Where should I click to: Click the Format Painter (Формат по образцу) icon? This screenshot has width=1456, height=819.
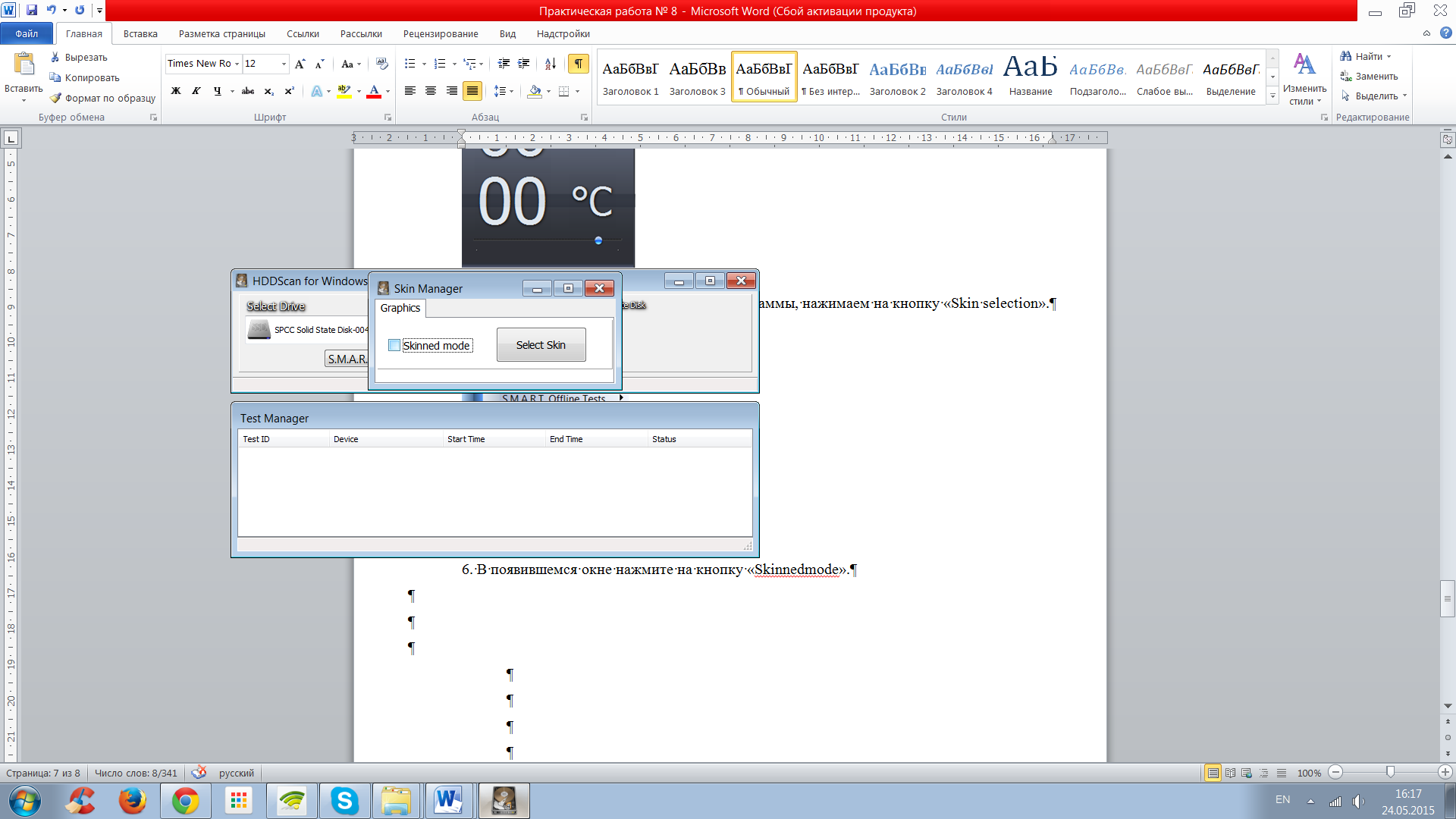pyautogui.click(x=55, y=98)
